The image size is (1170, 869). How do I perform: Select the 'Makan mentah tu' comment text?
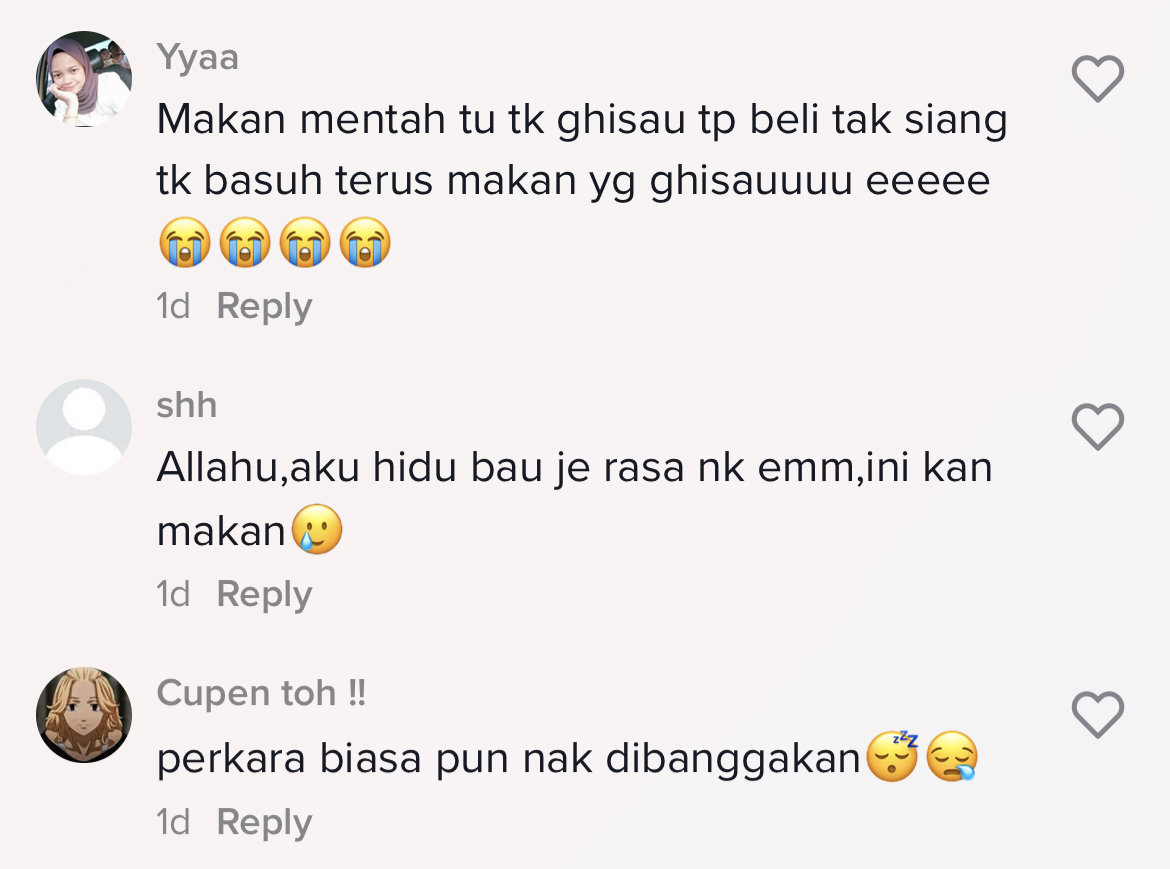[x=582, y=150]
